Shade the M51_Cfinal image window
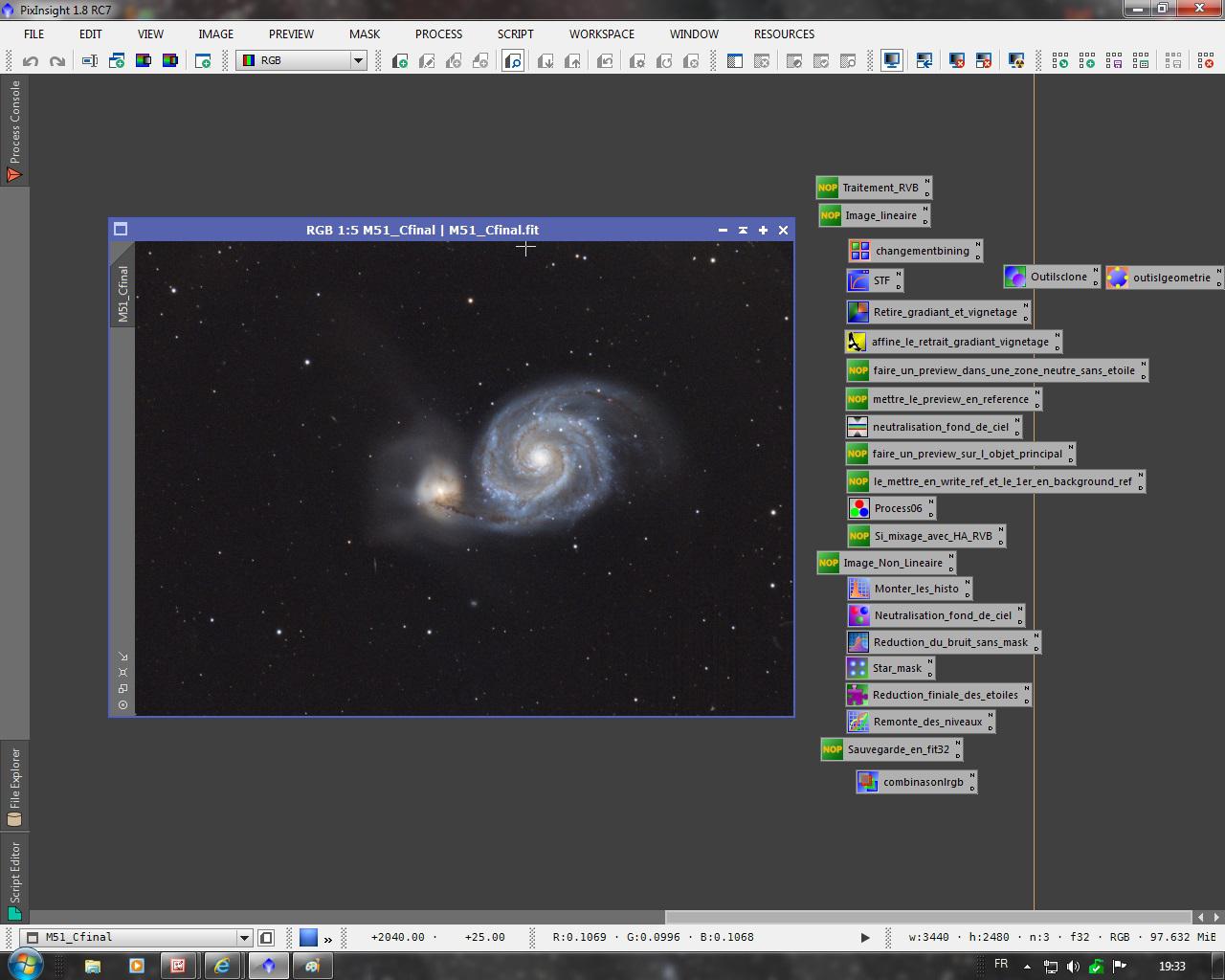Screen dimensions: 1225x980 743,230
